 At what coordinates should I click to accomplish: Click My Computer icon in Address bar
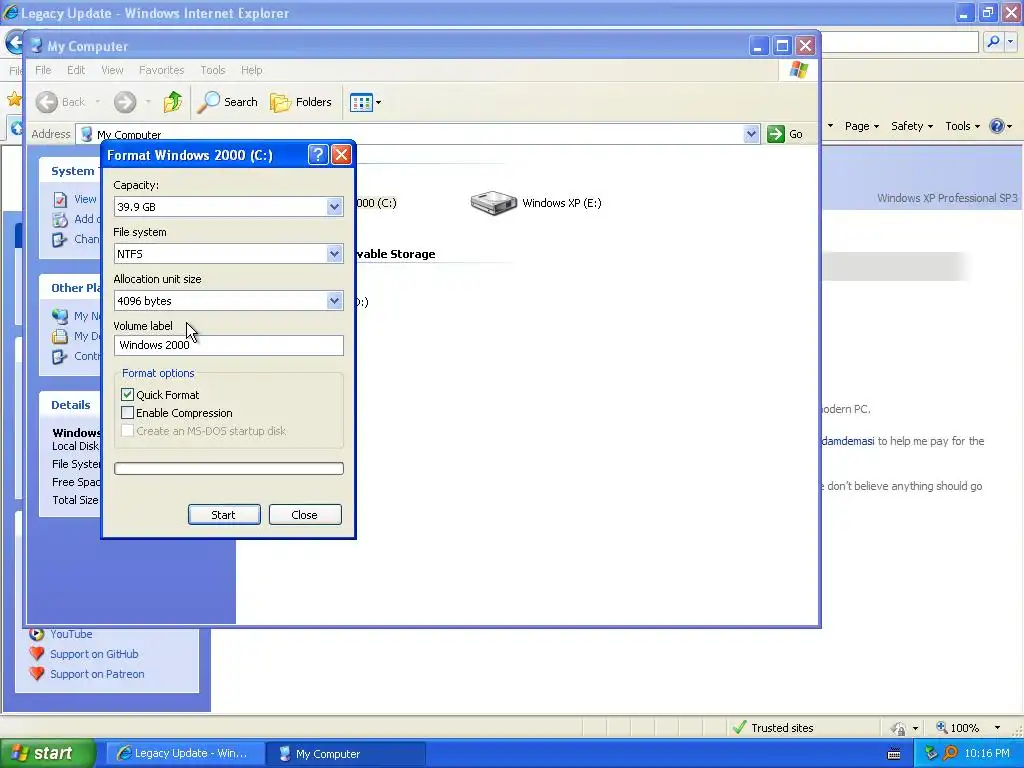point(86,135)
